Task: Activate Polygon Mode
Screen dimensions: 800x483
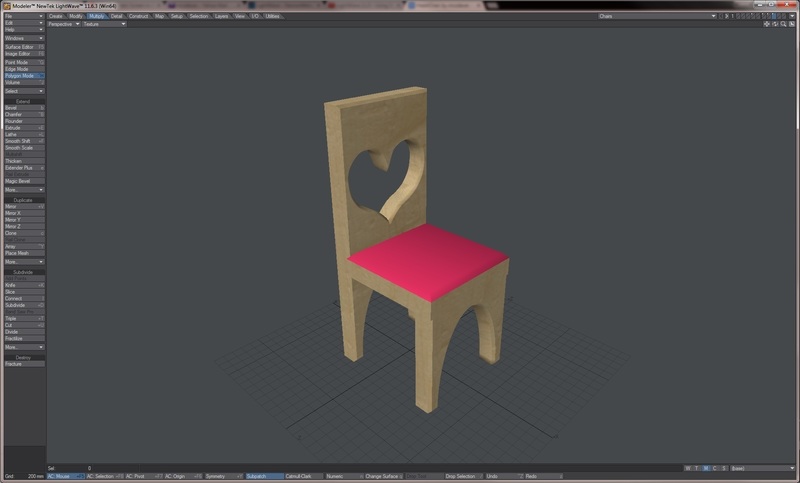Action: [x=24, y=75]
